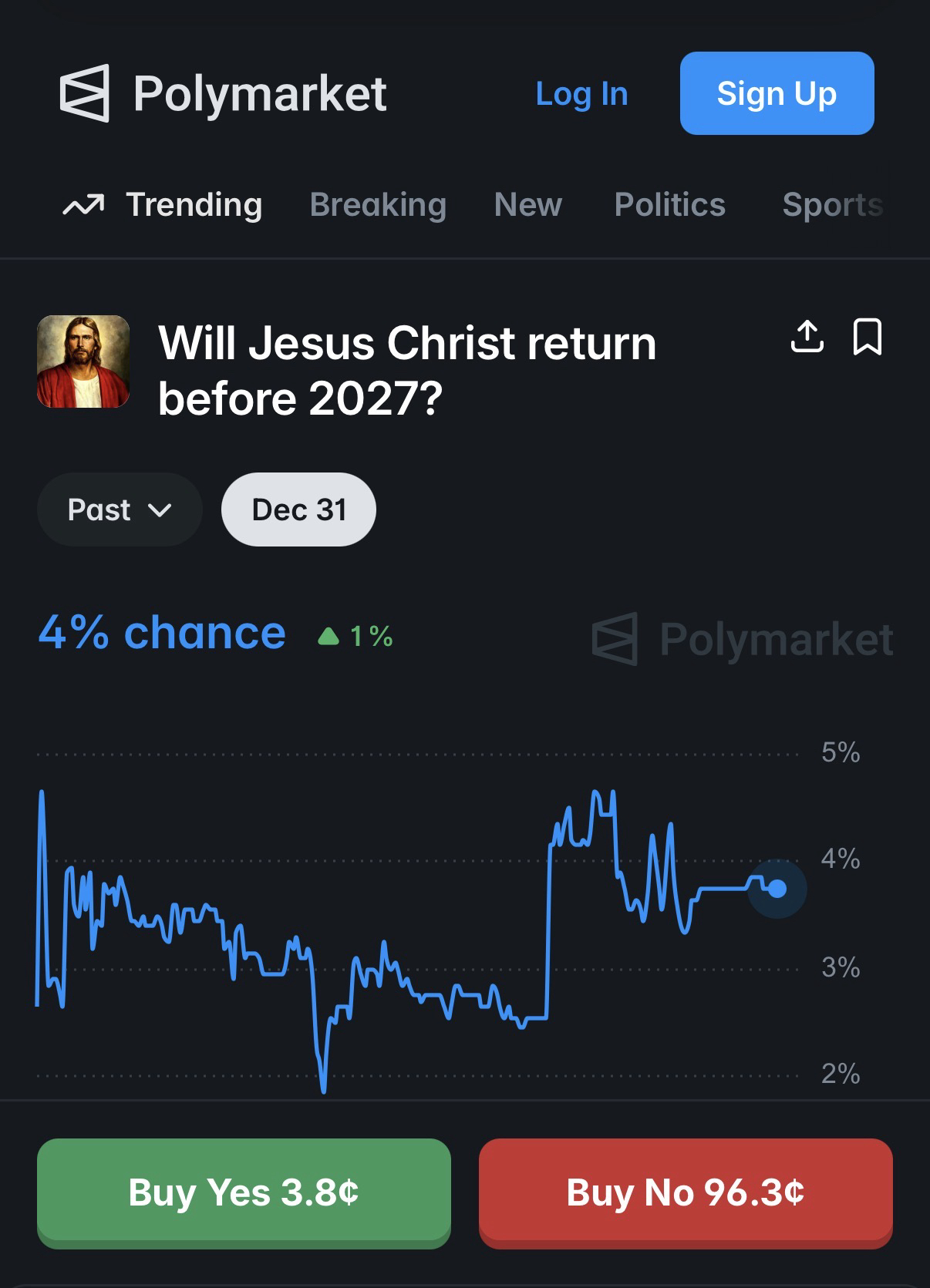Viewport: 930px width, 1288px height.
Task: Switch to the Breaking tab
Action: pyautogui.click(x=378, y=205)
